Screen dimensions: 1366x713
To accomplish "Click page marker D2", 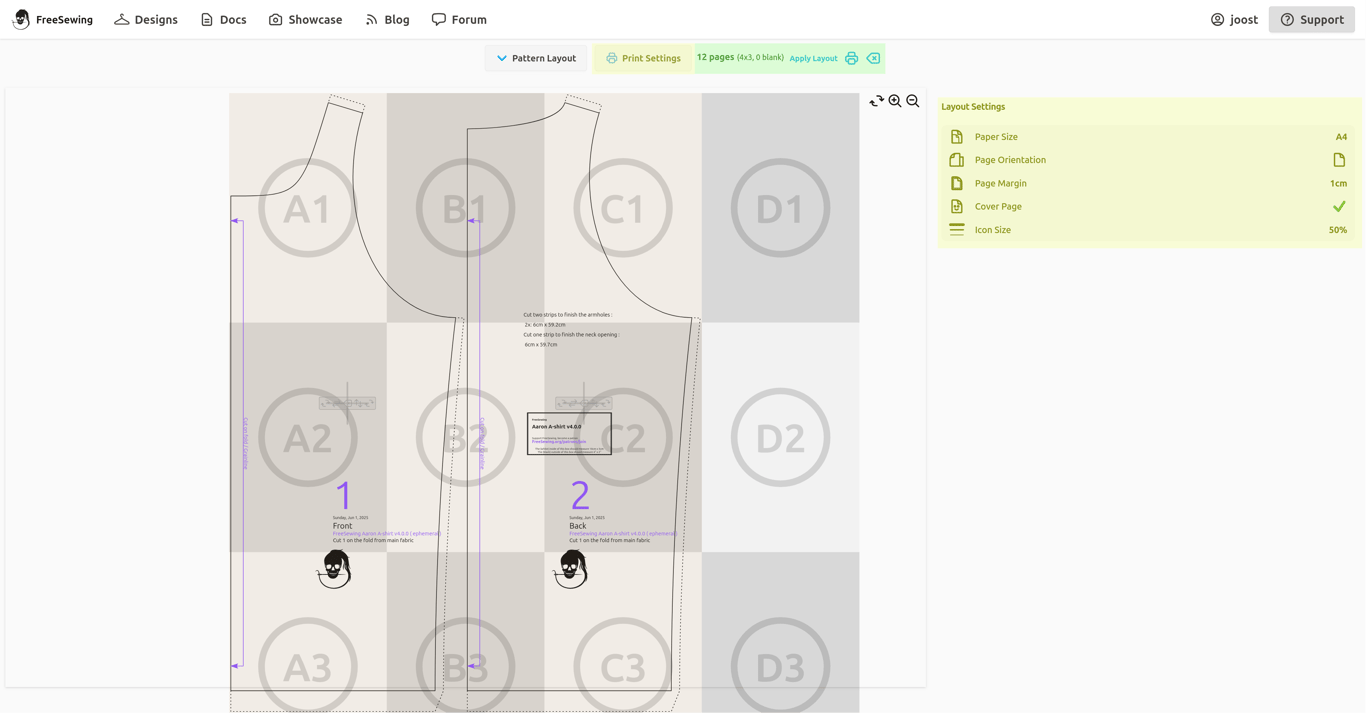I will (780, 437).
